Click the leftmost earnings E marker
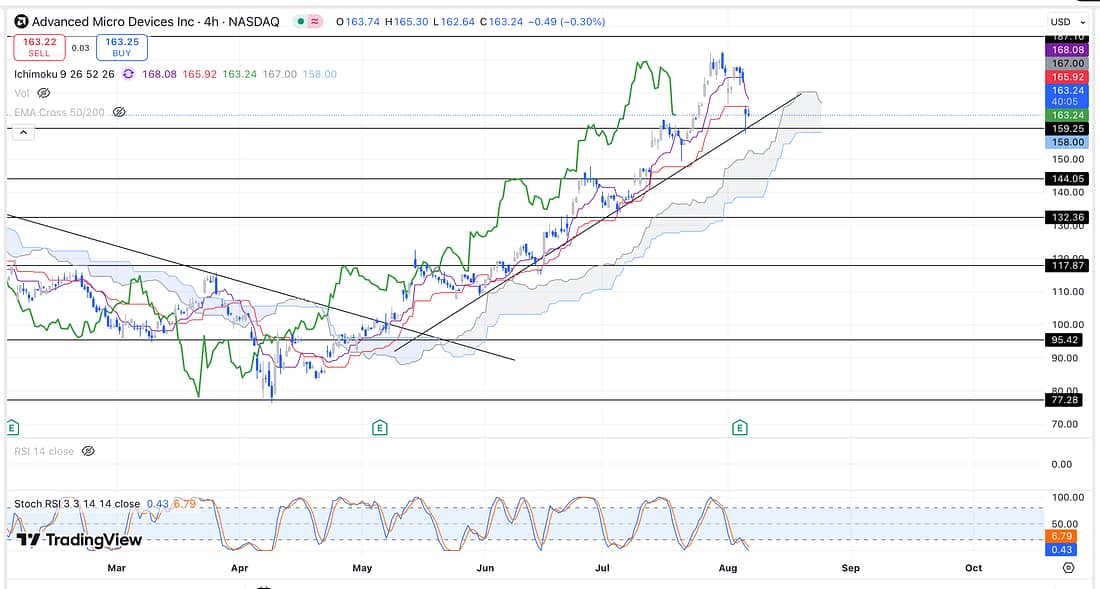The height and width of the screenshot is (589, 1100). (x=12, y=427)
